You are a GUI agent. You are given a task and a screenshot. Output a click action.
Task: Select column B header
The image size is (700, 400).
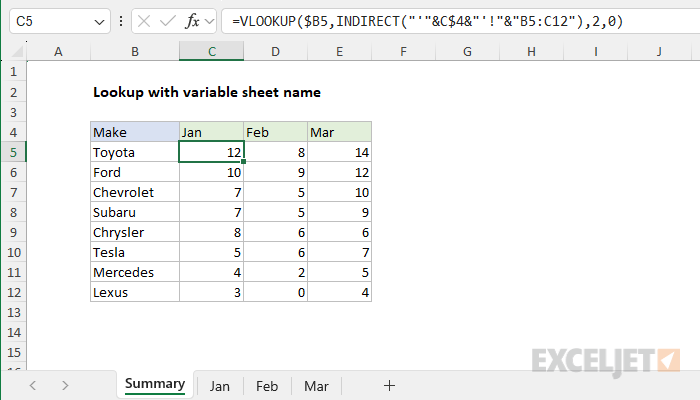pyautogui.click(x=135, y=52)
